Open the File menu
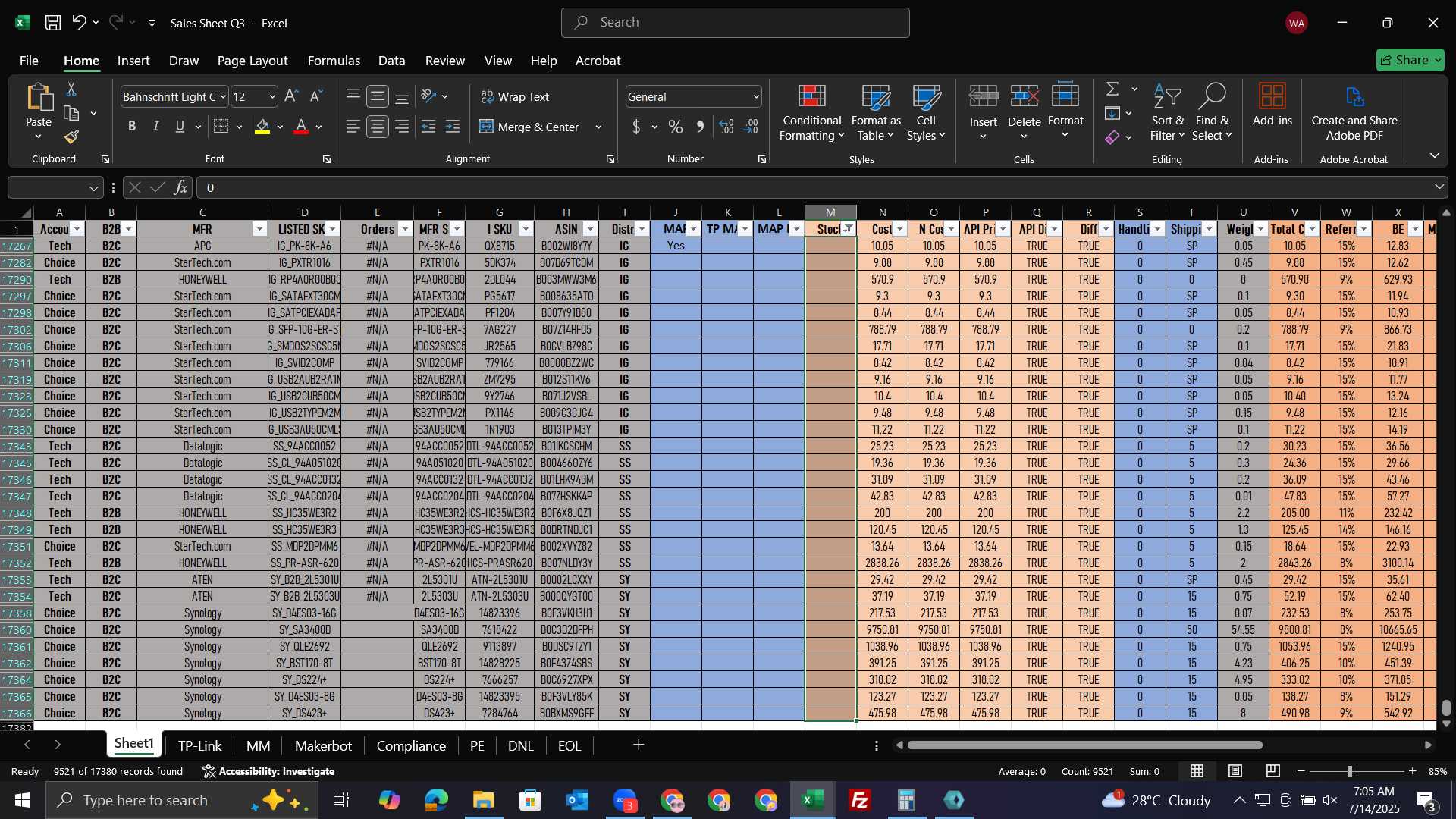The image size is (1456, 819). click(x=29, y=61)
